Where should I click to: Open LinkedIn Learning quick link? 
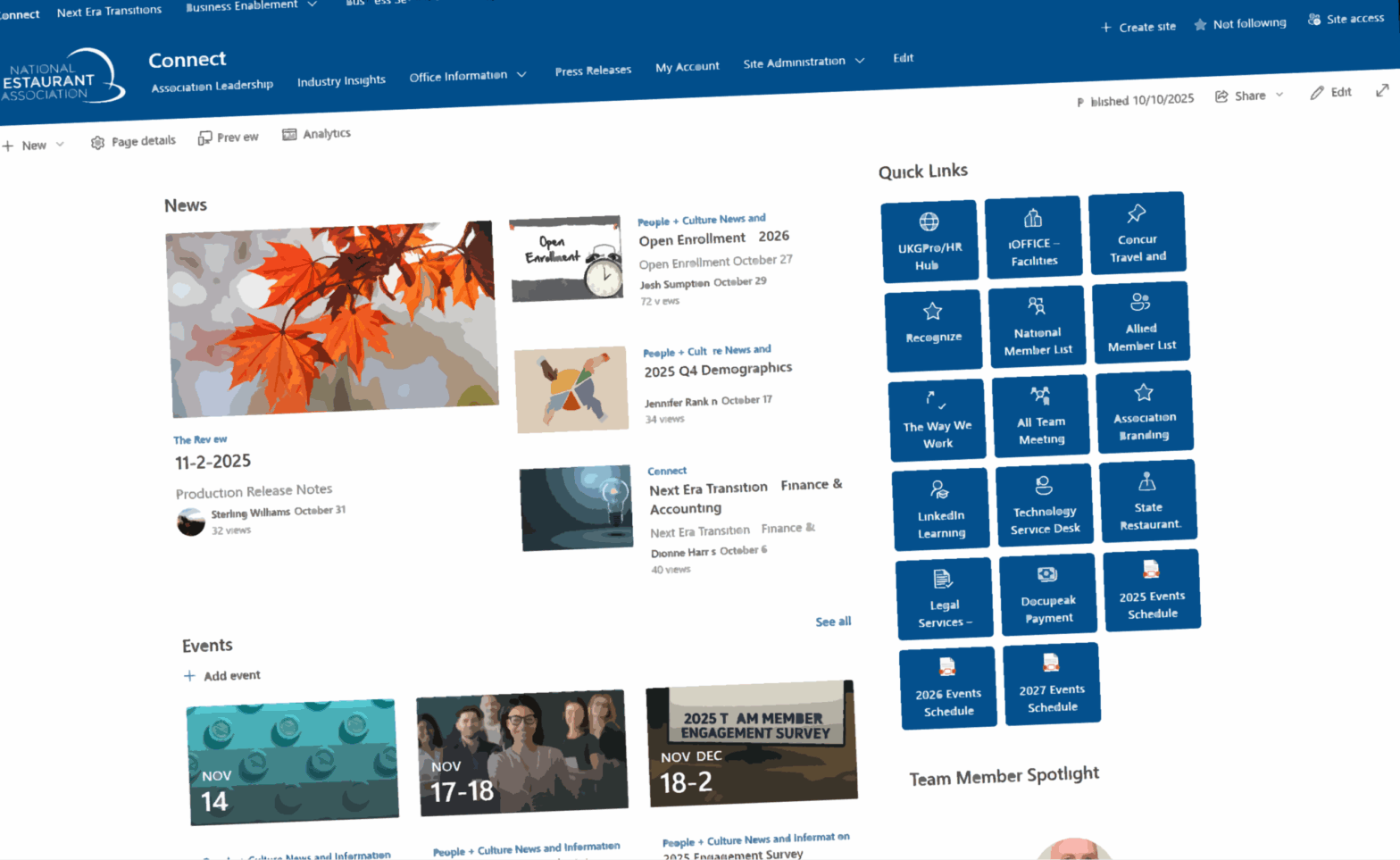tap(940, 509)
